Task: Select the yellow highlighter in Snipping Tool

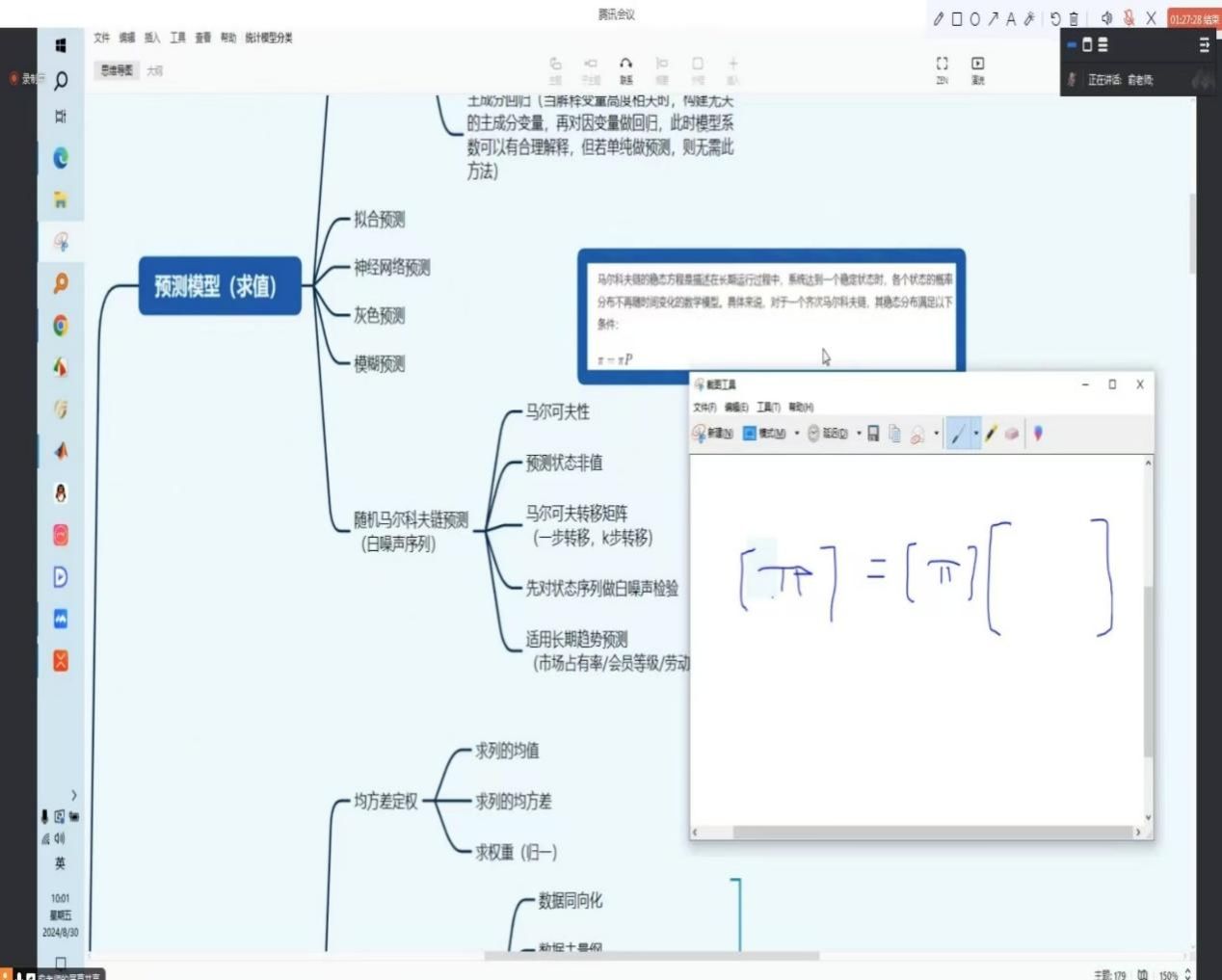Action: pos(991,434)
